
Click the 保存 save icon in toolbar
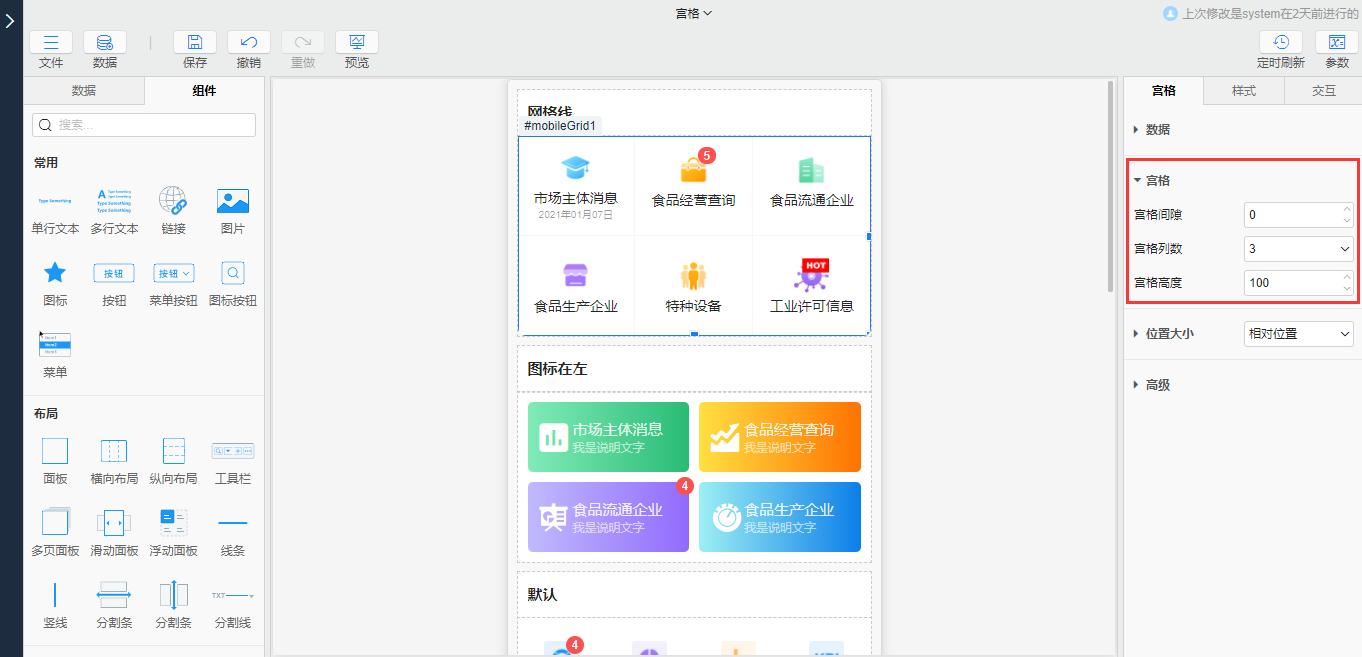(195, 42)
